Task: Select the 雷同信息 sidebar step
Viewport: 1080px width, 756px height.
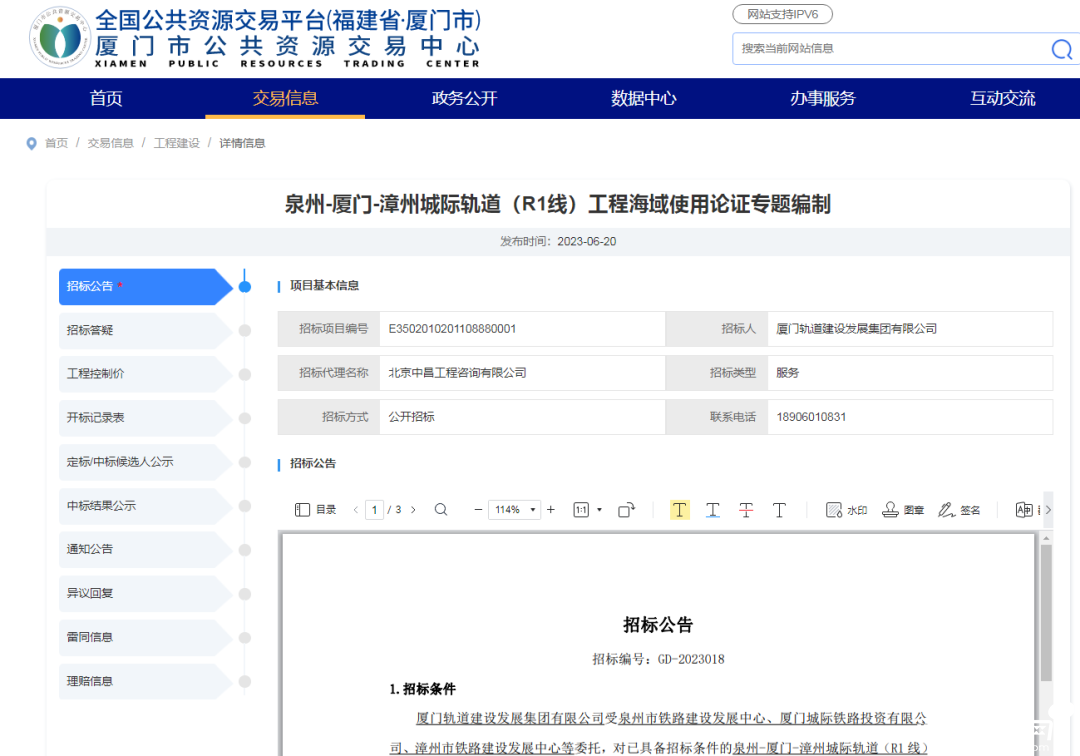Action: 145,638
